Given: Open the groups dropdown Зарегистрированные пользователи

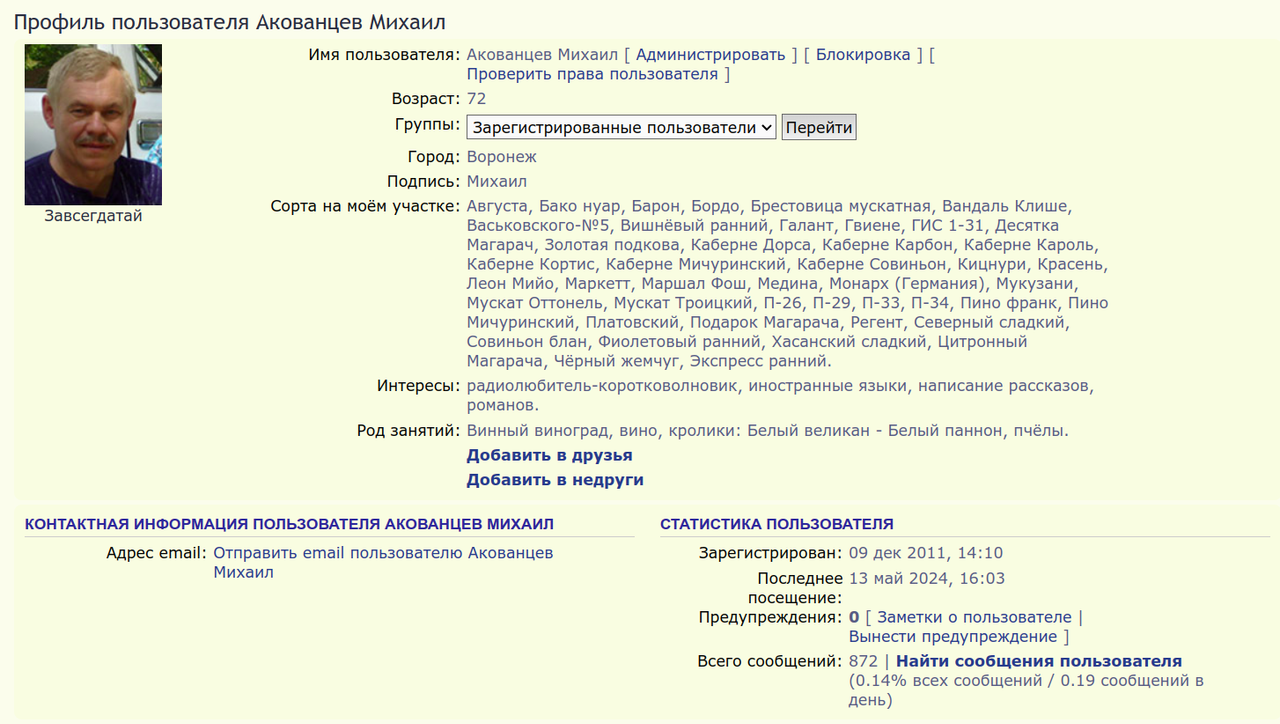Looking at the screenshot, I should (620, 126).
